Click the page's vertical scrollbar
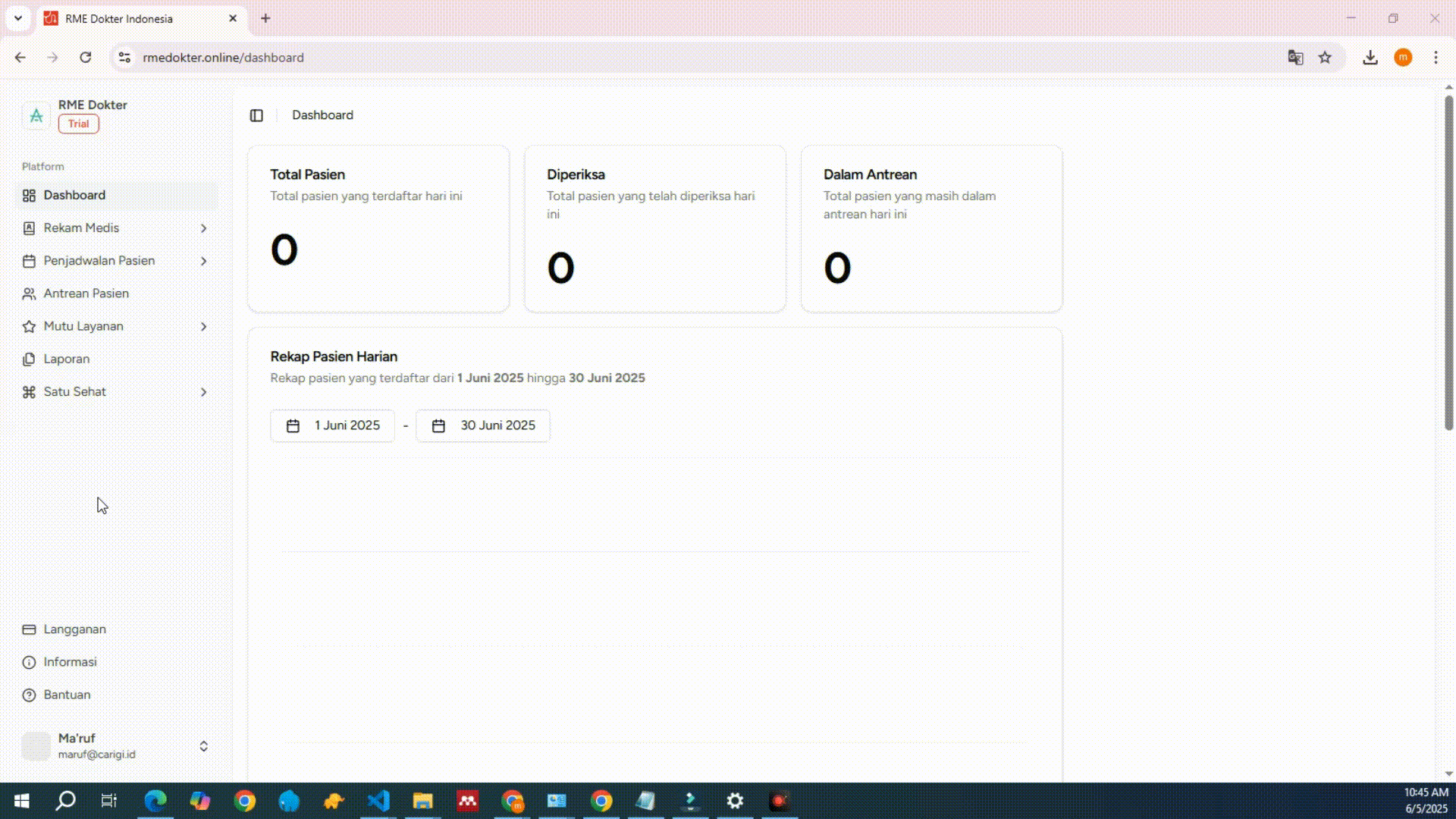Viewport: 1456px width, 819px height. coord(1448,262)
